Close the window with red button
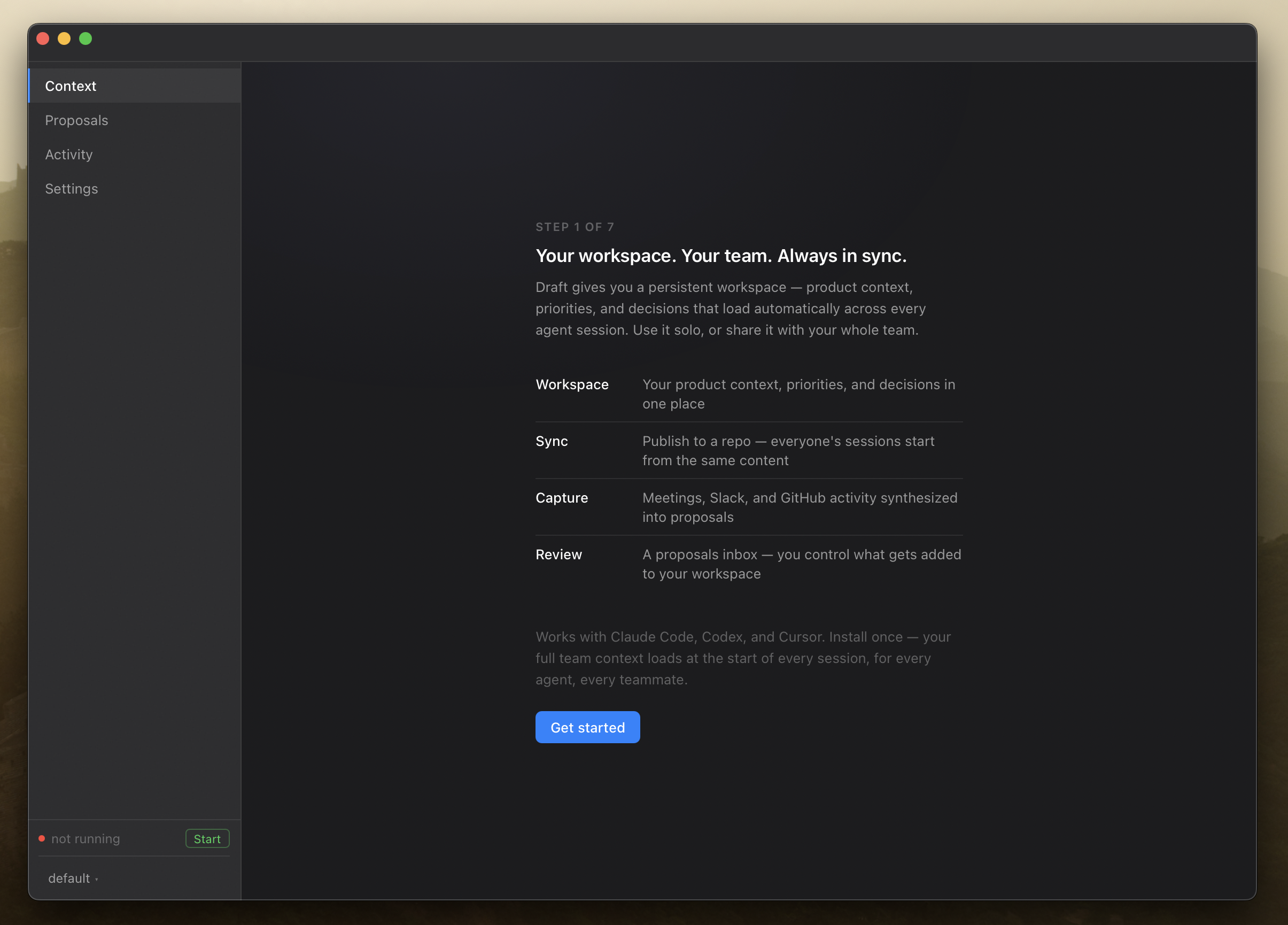Viewport: 1288px width, 925px height. click(43, 38)
